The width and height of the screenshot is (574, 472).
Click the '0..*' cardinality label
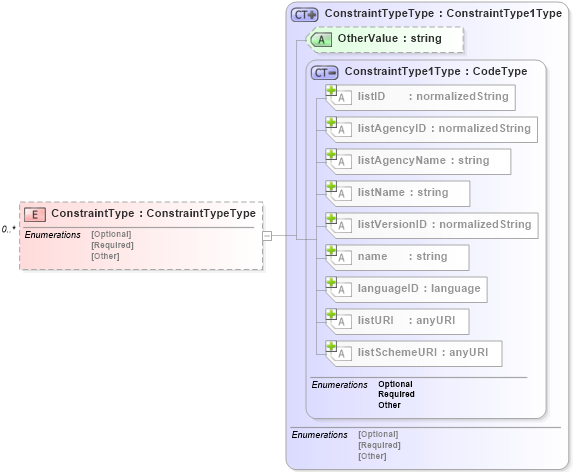(8, 230)
